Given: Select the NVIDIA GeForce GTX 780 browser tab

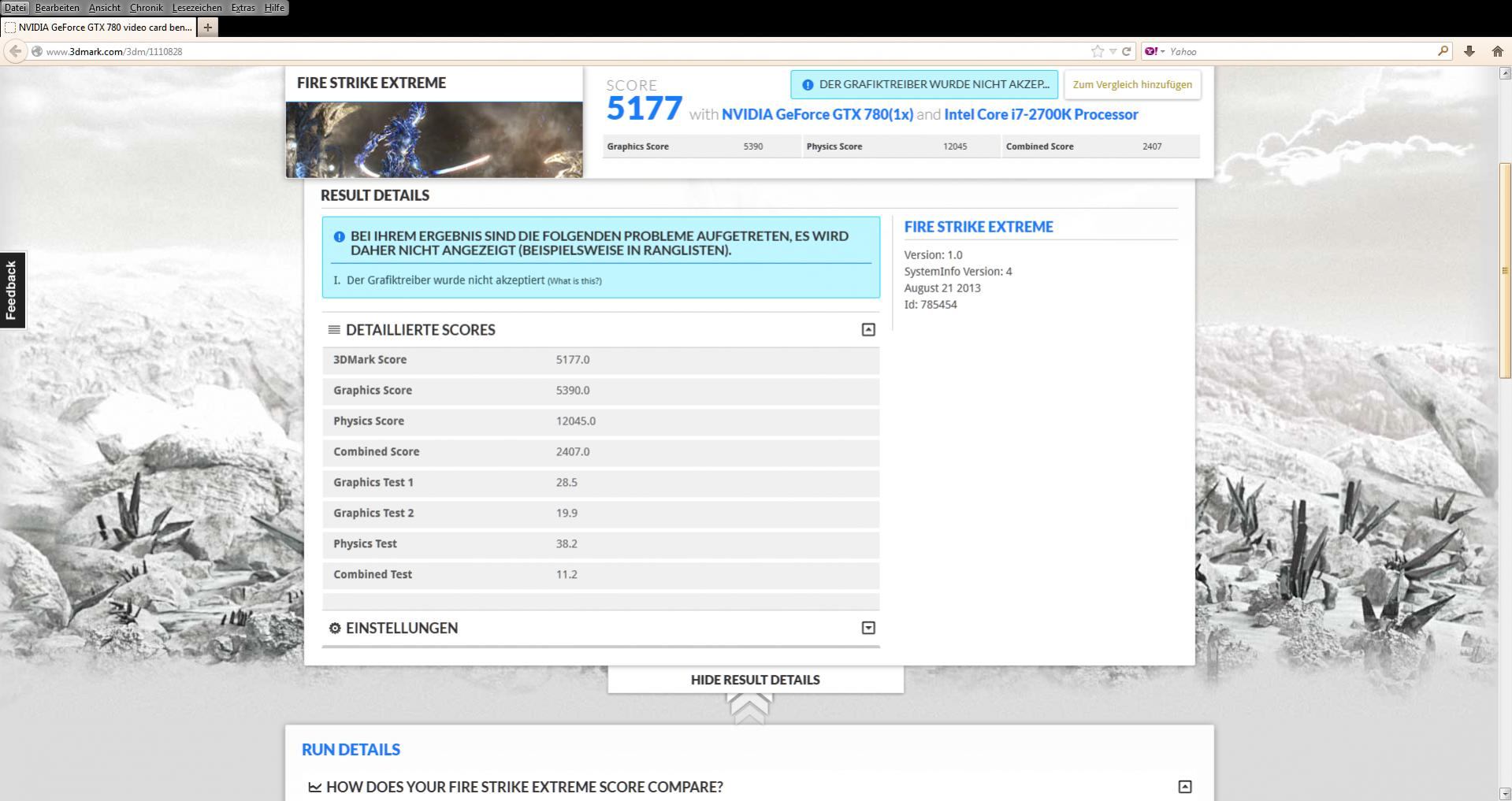Looking at the screenshot, I should (98, 28).
